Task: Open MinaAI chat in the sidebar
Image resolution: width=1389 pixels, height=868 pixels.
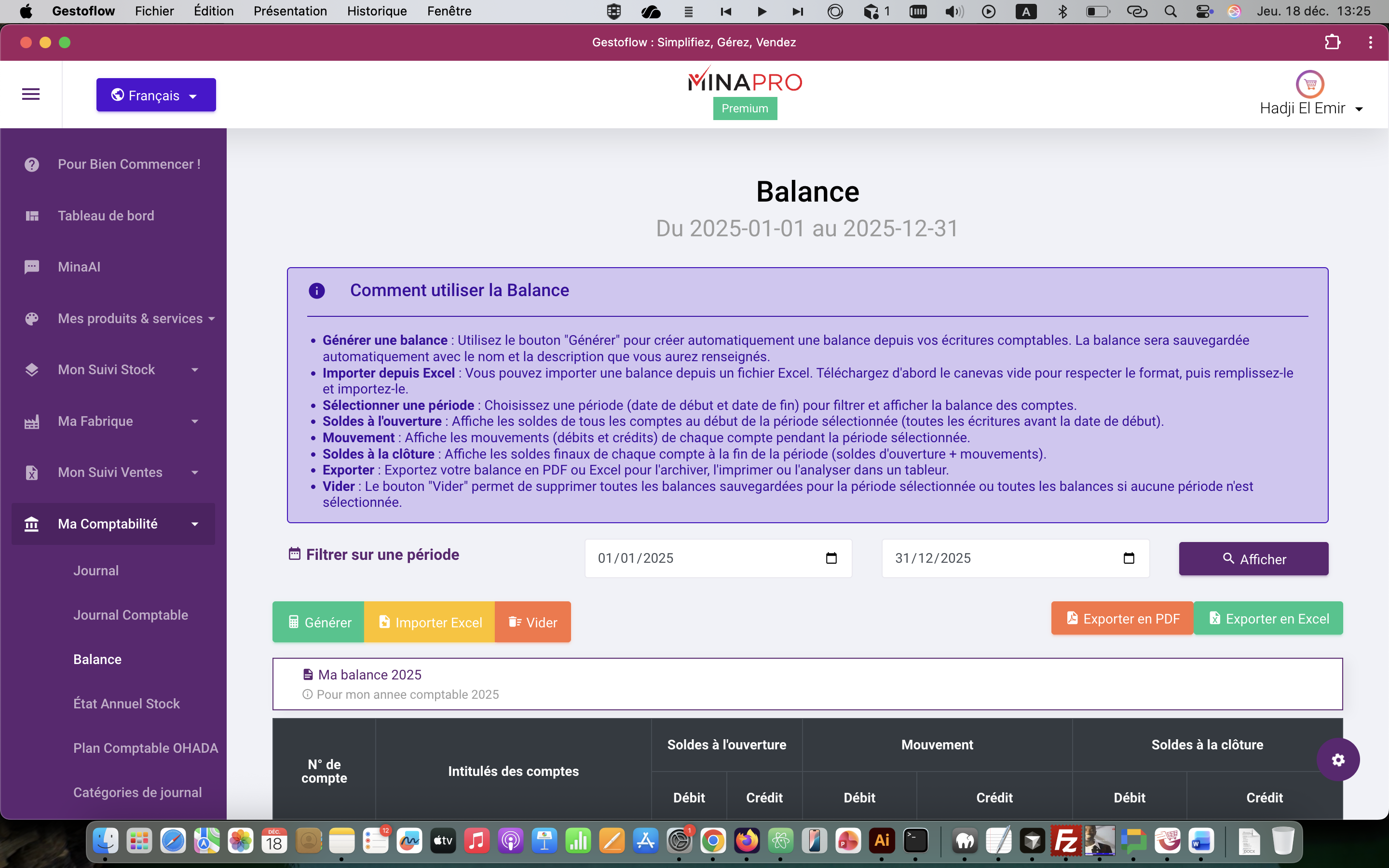Action: [x=79, y=267]
